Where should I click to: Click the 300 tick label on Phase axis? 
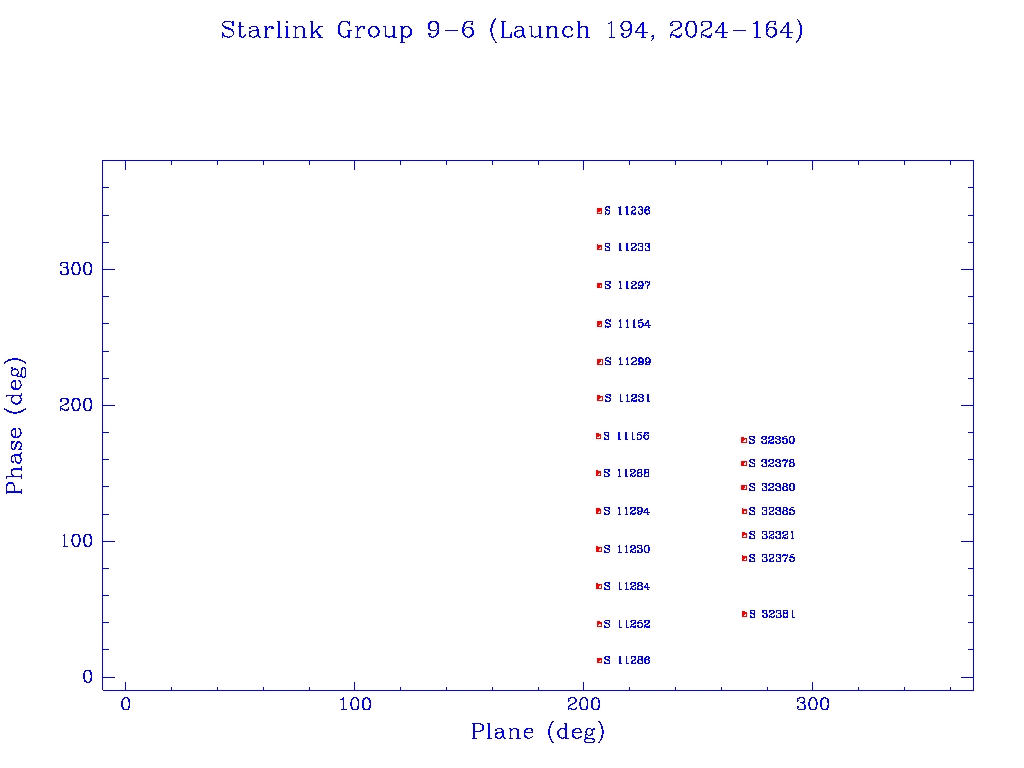pyautogui.click(x=76, y=269)
